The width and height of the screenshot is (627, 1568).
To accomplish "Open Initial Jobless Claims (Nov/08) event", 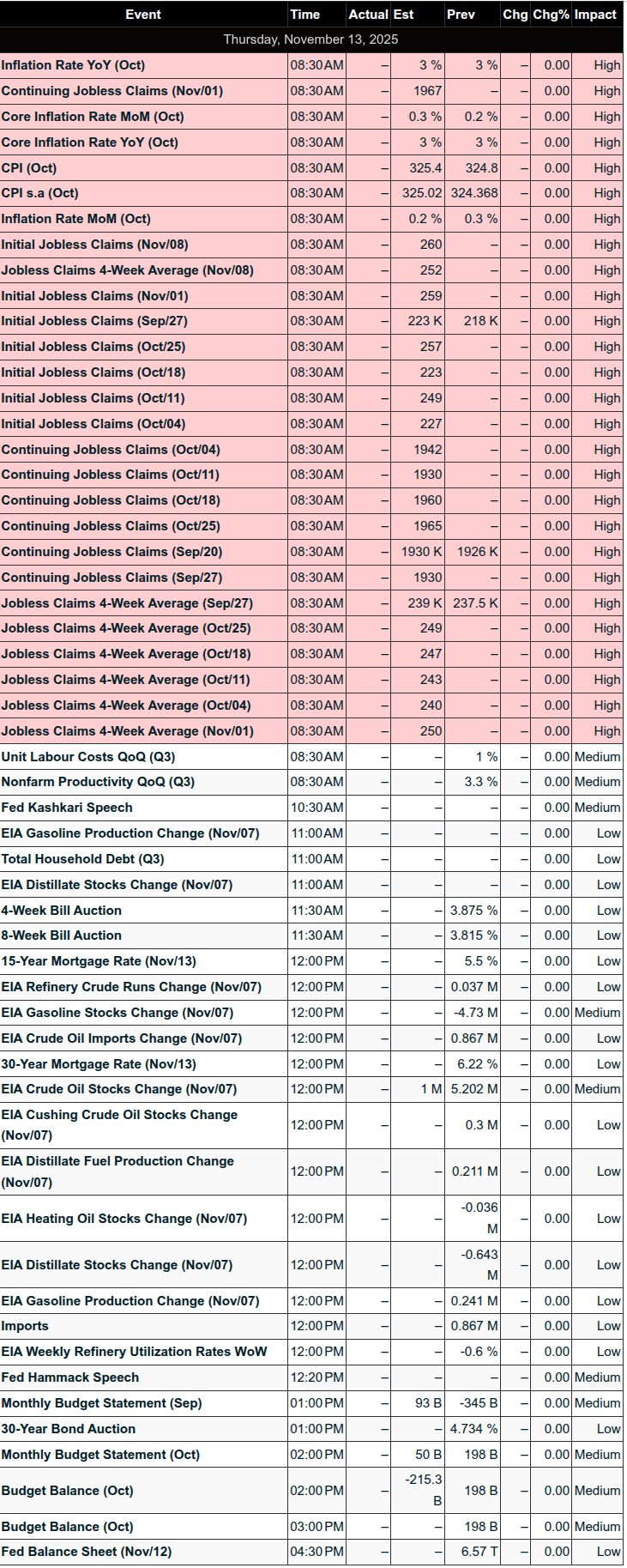I will coord(94,245).
